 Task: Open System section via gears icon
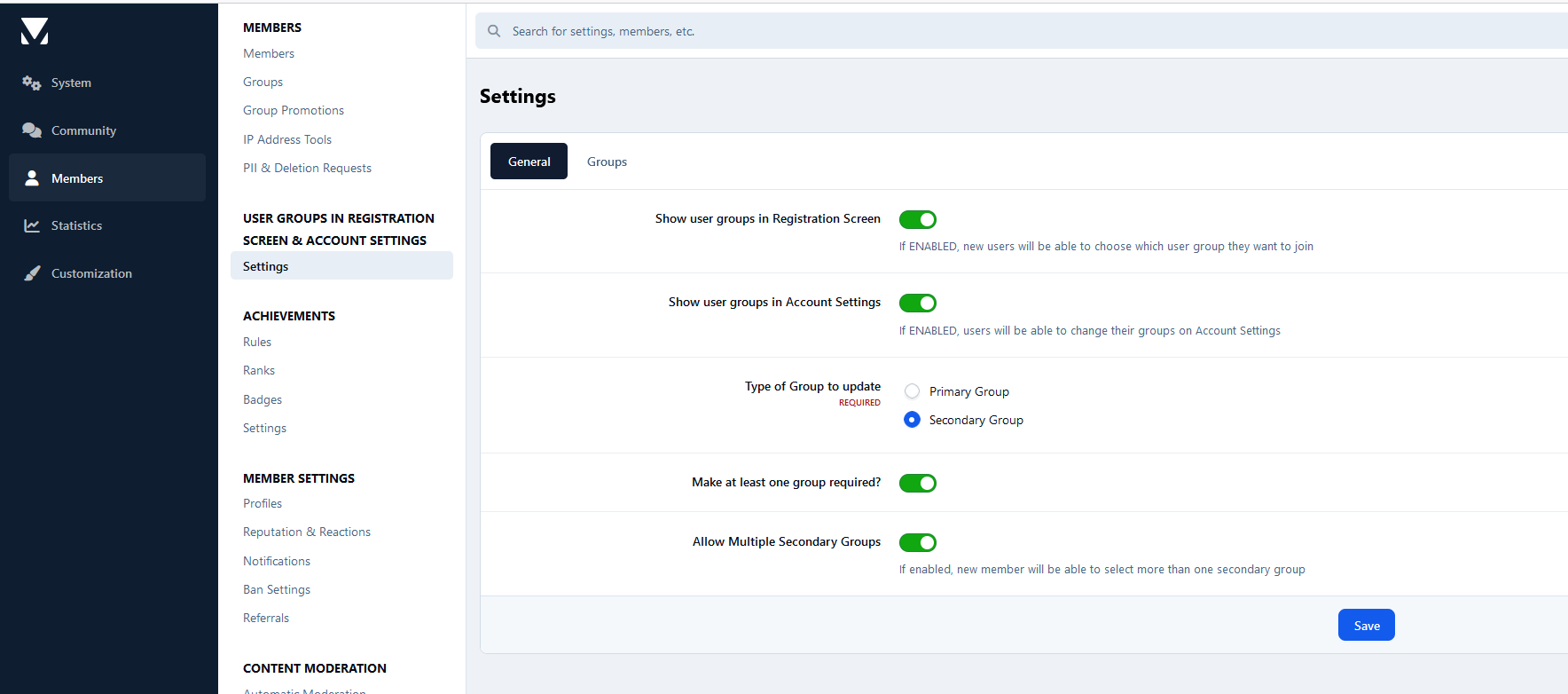point(32,83)
